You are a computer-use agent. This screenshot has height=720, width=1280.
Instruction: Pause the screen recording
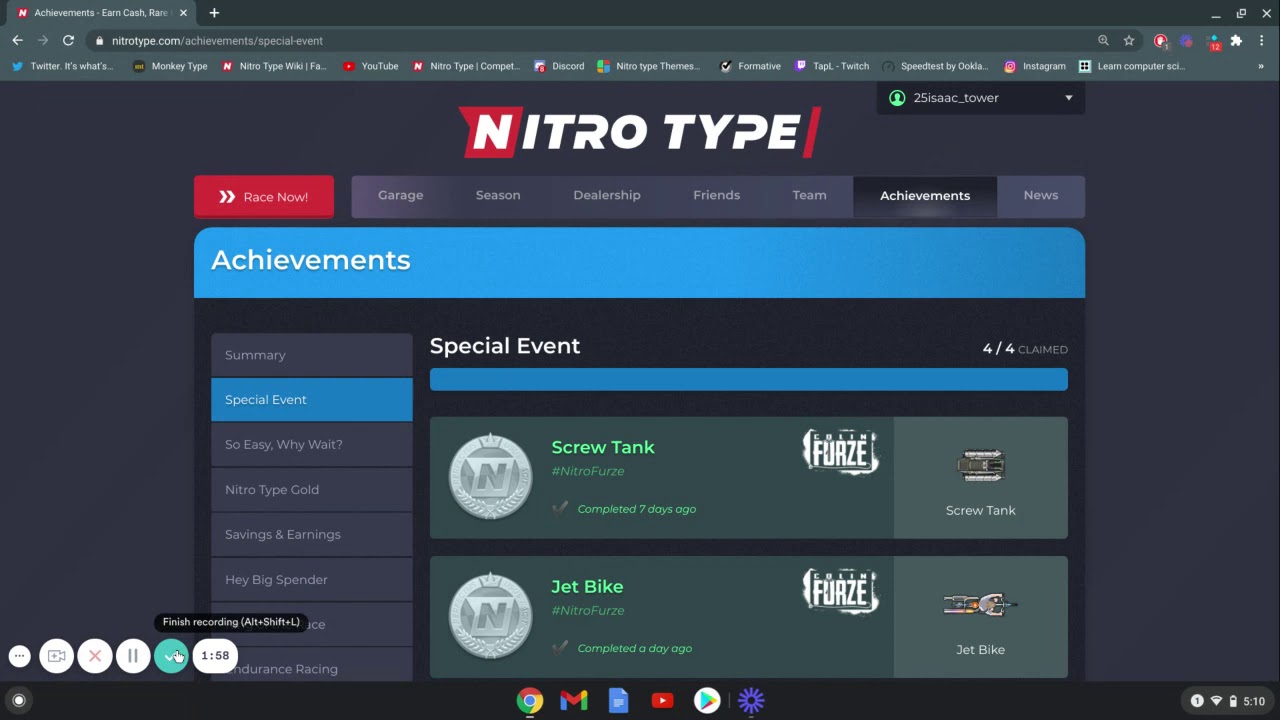pyautogui.click(x=133, y=656)
